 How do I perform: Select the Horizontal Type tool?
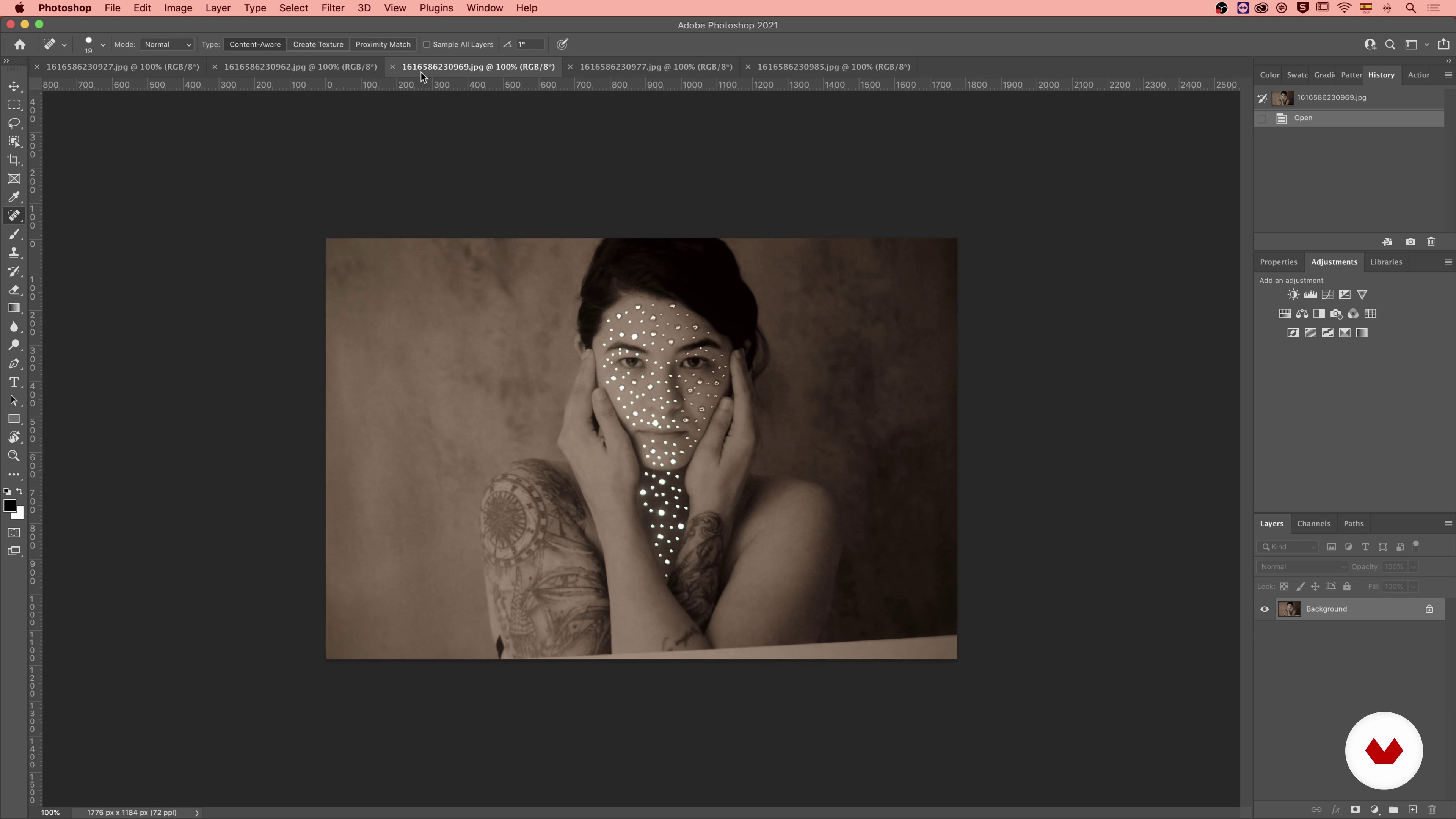click(14, 382)
